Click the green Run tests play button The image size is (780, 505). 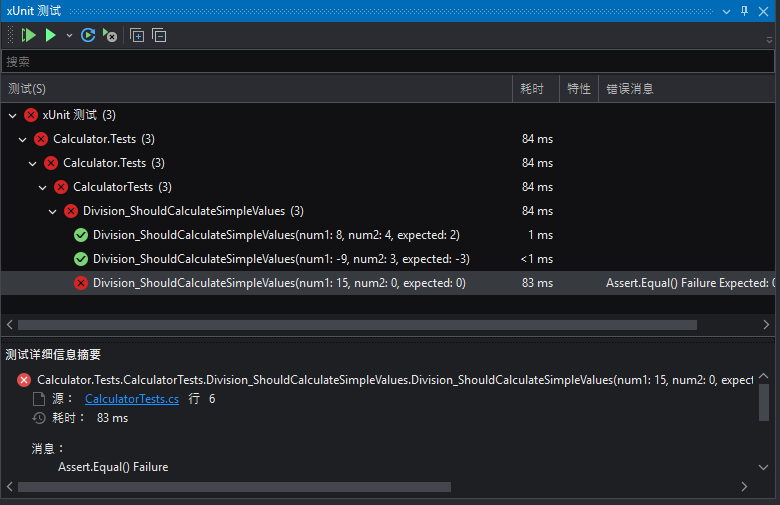[x=50, y=35]
